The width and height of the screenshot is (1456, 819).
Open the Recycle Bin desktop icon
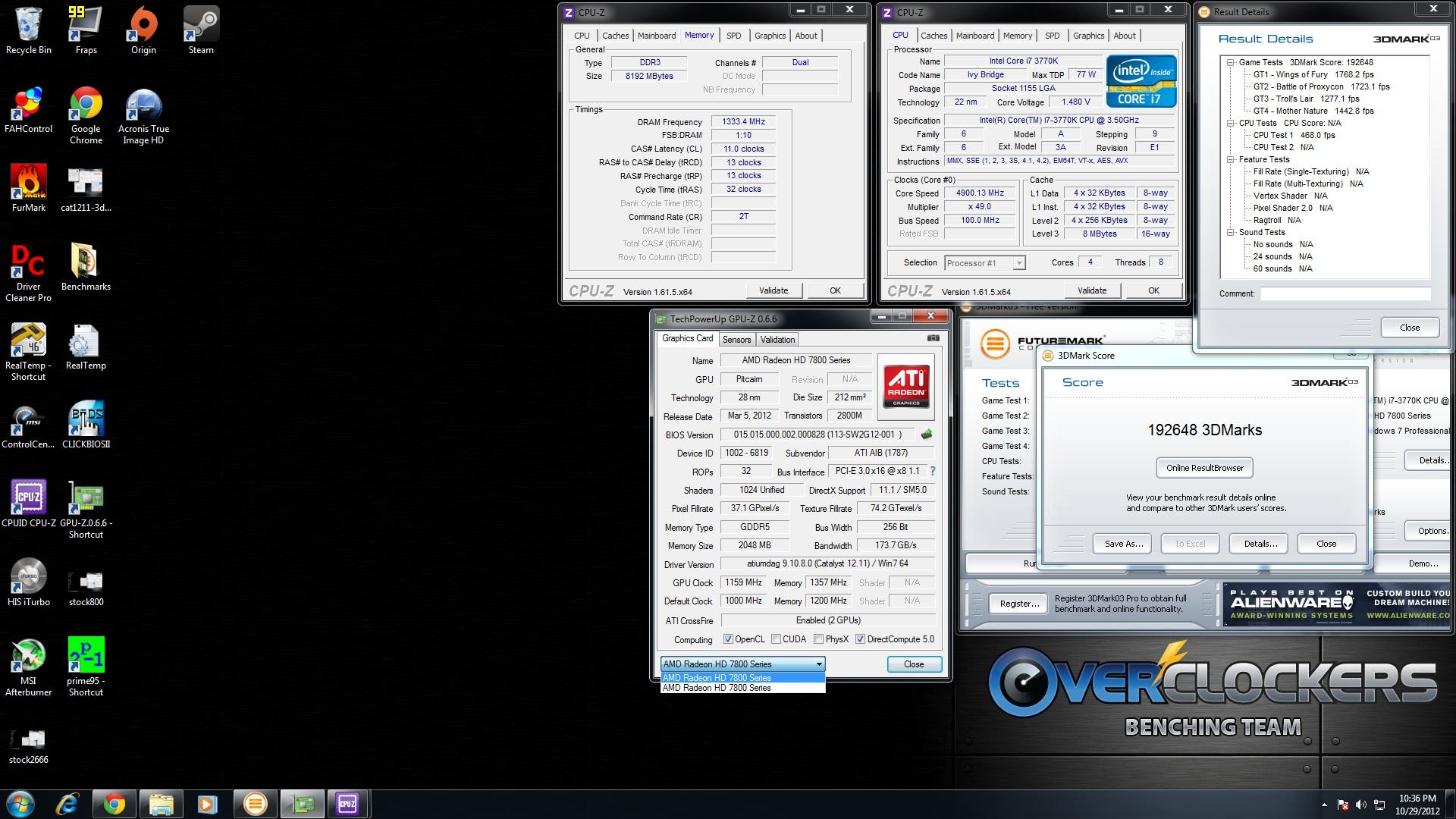tap(29, 30)
